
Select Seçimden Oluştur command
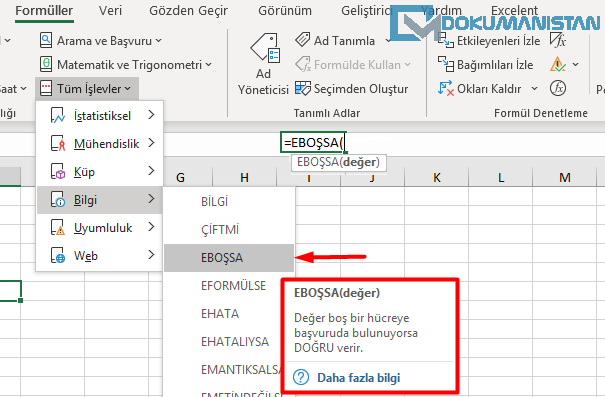(x=361, y=89)
